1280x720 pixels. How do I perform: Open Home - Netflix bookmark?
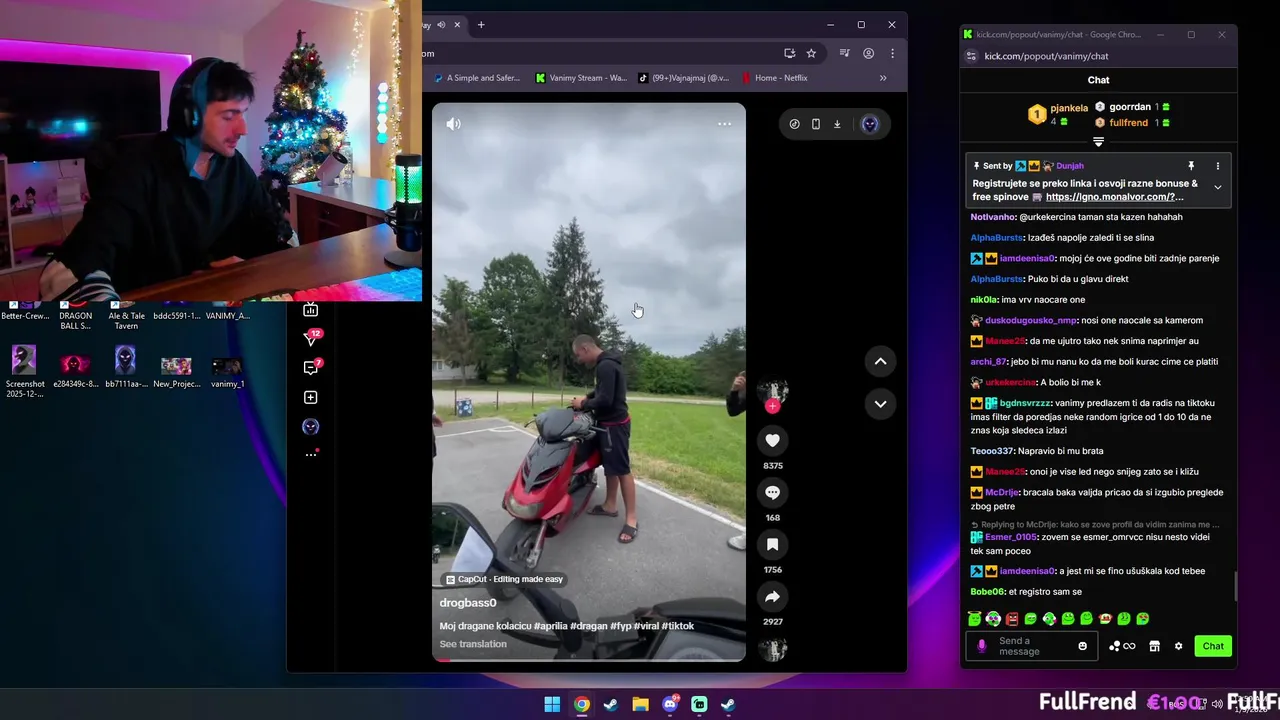coord(775,78)
